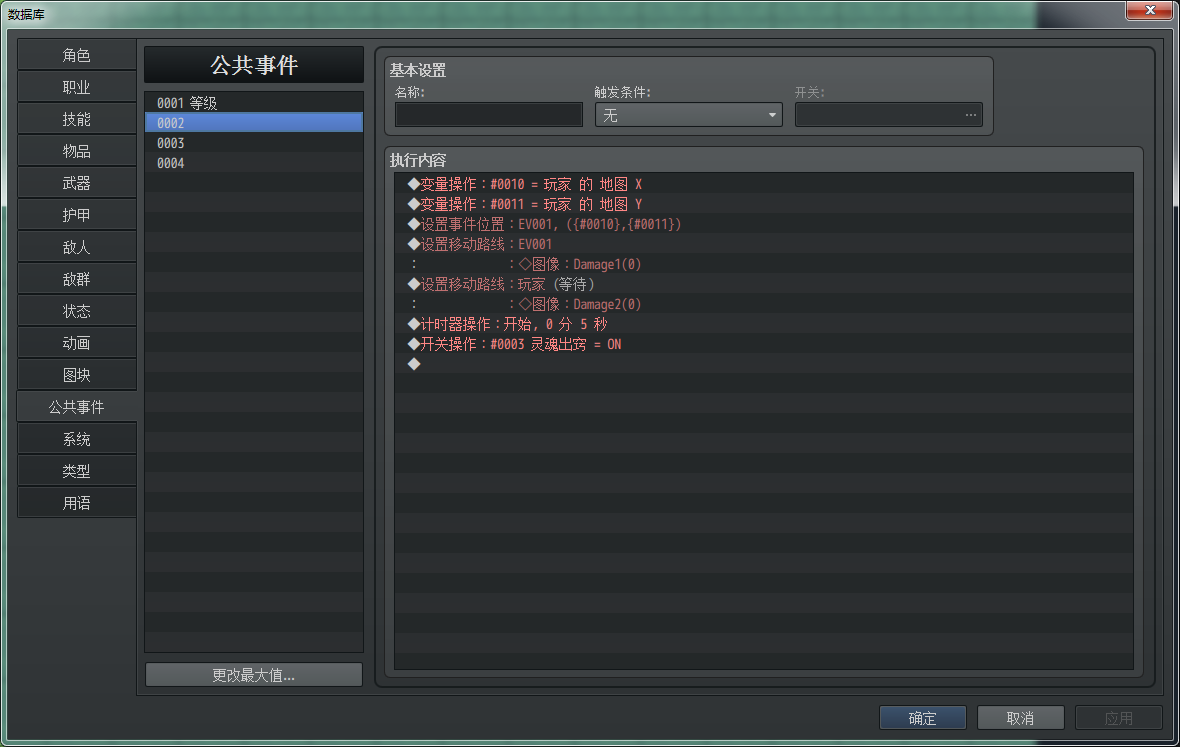The image size is (1180, 747).
Task: Select the 敌群 tab
Action: click(x=77, y=279)
